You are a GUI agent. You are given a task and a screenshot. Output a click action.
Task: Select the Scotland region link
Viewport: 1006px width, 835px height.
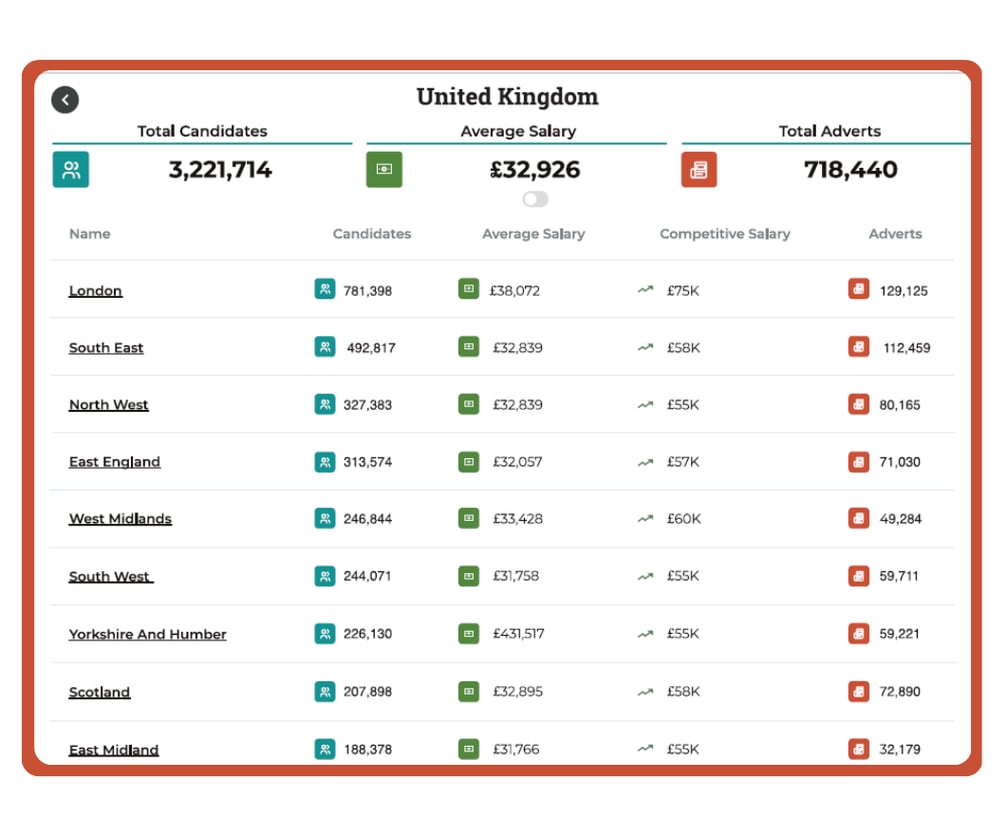pos(98,691)
